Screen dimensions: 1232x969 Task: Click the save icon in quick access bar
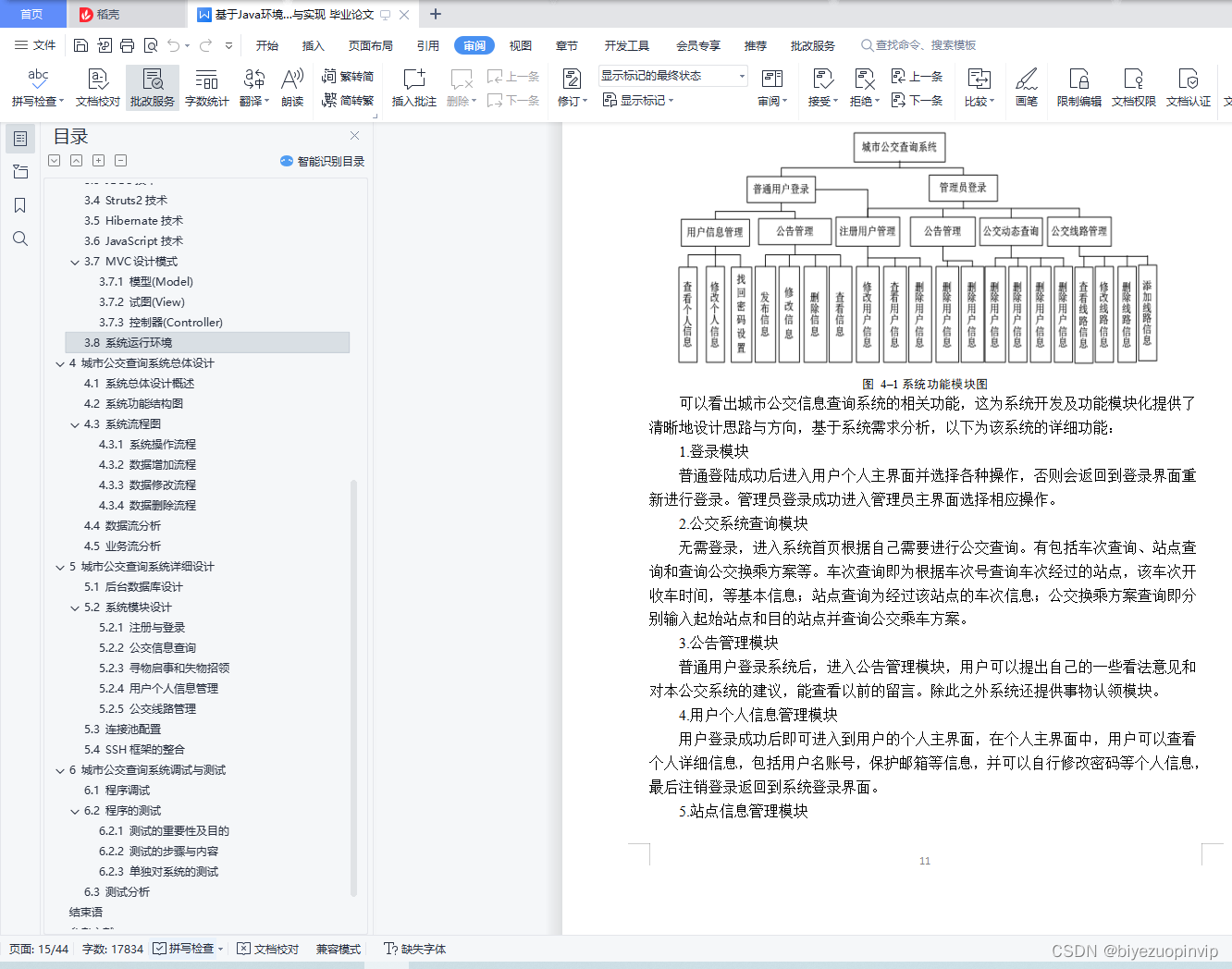pos(80,45)
